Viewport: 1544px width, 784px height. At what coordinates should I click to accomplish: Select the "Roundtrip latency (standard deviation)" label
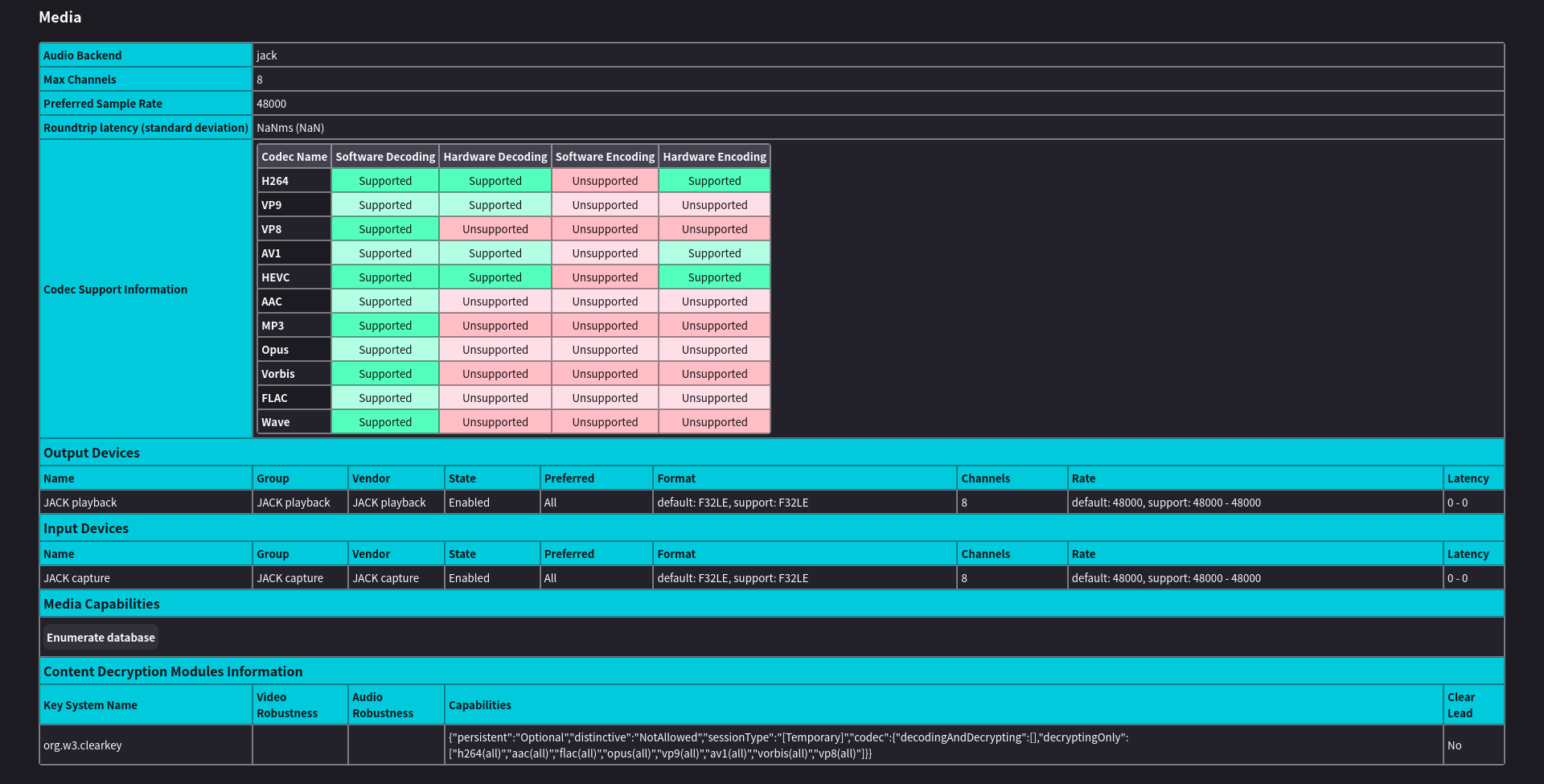(146, 128)
